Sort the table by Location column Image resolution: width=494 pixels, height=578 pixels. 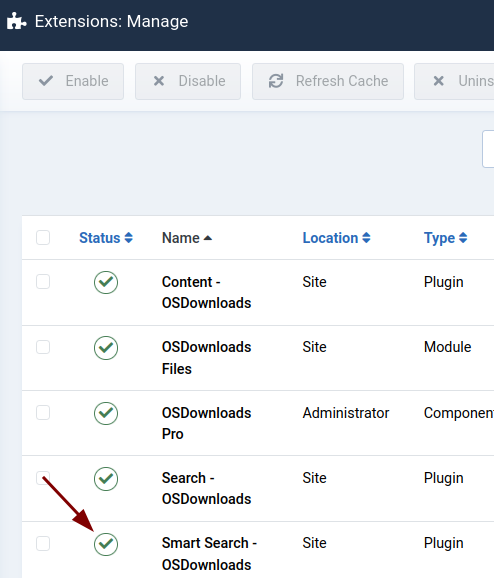click(x=337, y=238)
